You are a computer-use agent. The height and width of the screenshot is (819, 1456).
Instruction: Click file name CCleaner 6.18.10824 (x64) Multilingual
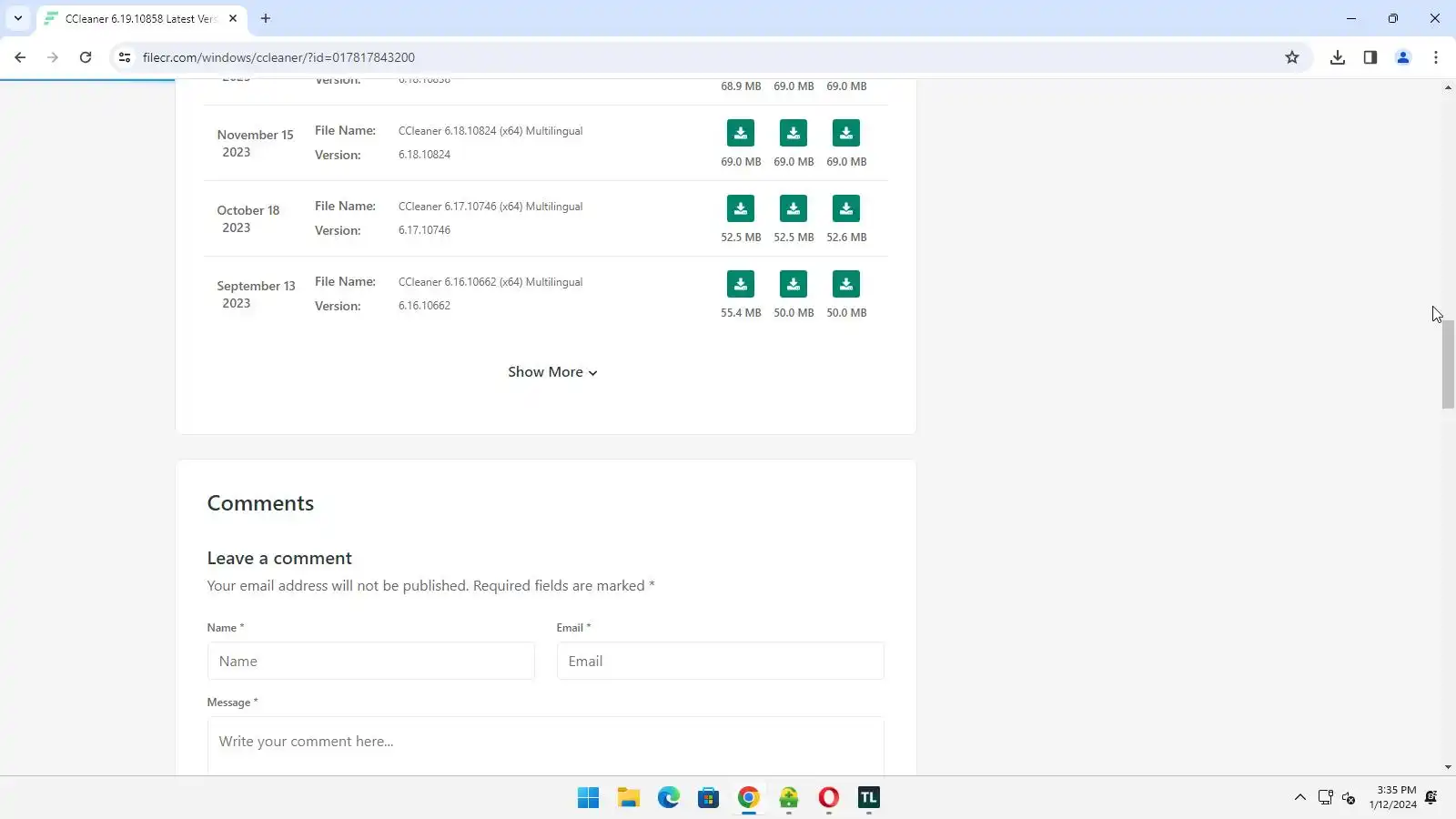coord(490,131)
